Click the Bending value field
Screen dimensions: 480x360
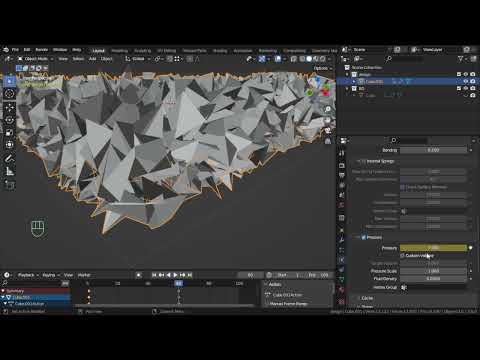433,150
